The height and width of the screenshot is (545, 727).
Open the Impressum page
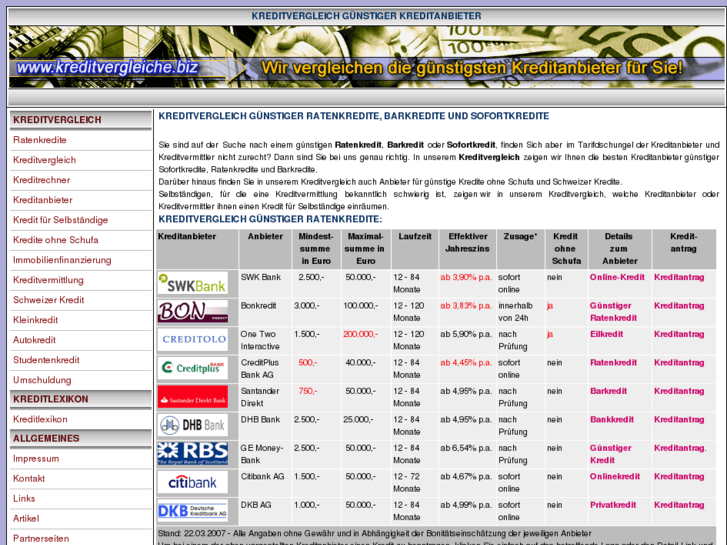[36, 459]
